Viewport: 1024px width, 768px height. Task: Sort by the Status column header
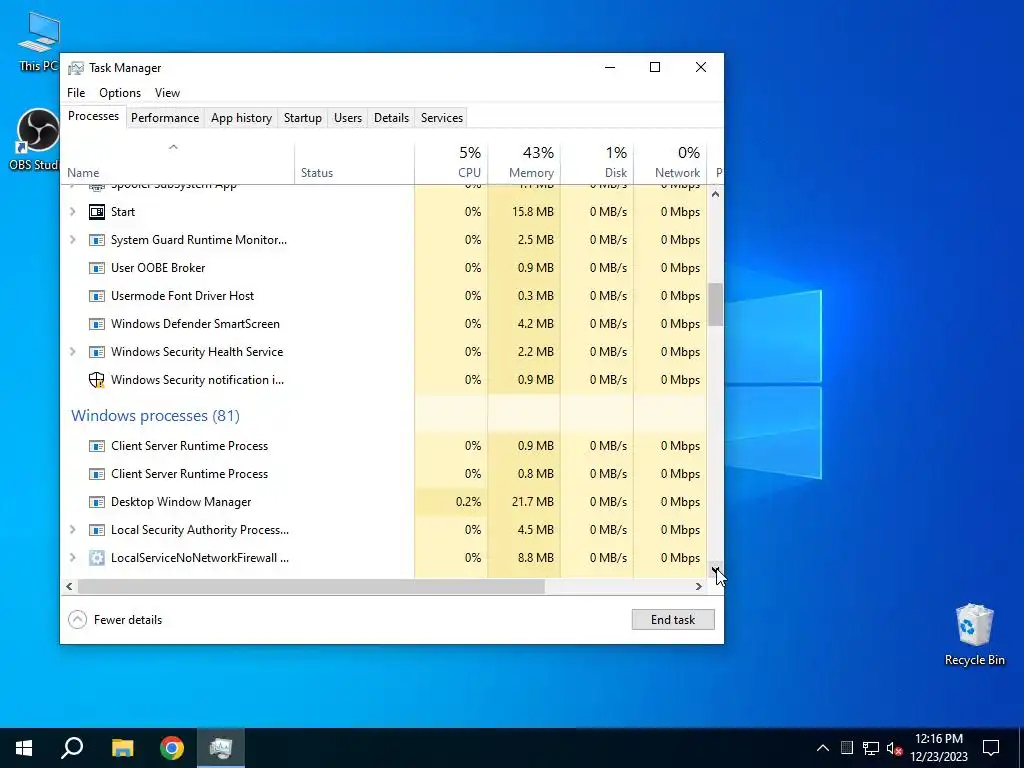tap(355, 163)
